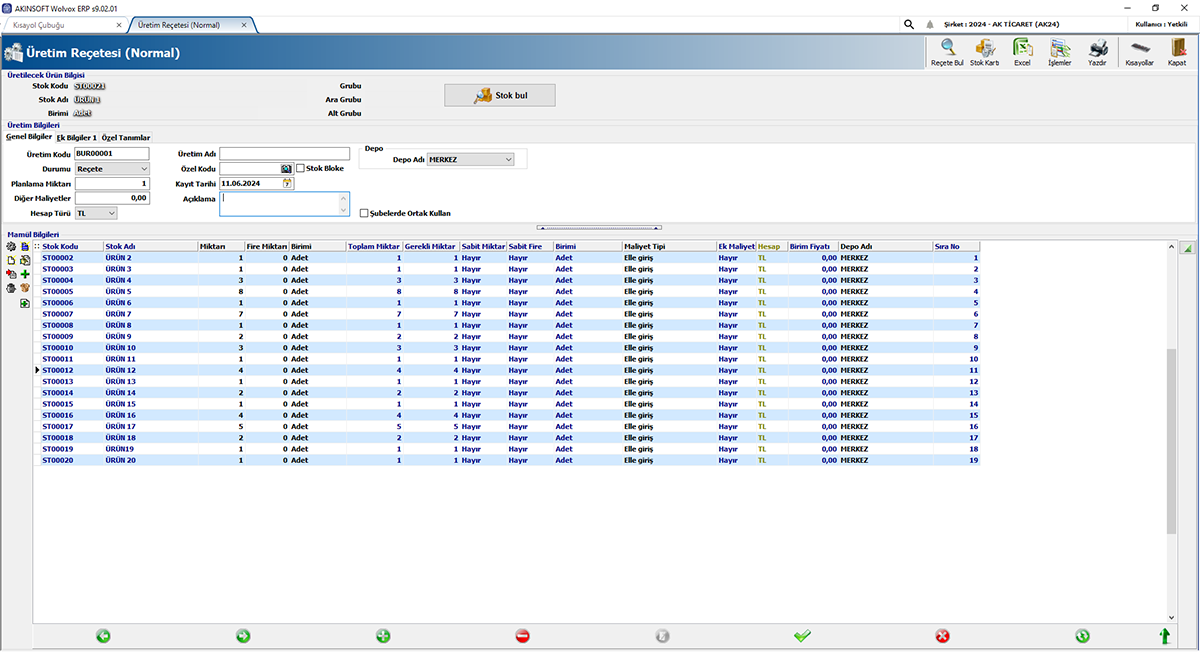This screenshot has height=653, width=1200.
Task: Open Kısayollar shortcuts icon
Action: click(1137, 52)
